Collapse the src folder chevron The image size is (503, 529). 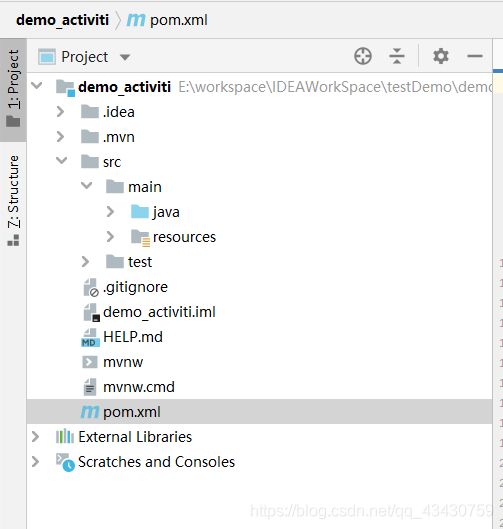pyautogui.click(x=61, y=161)
